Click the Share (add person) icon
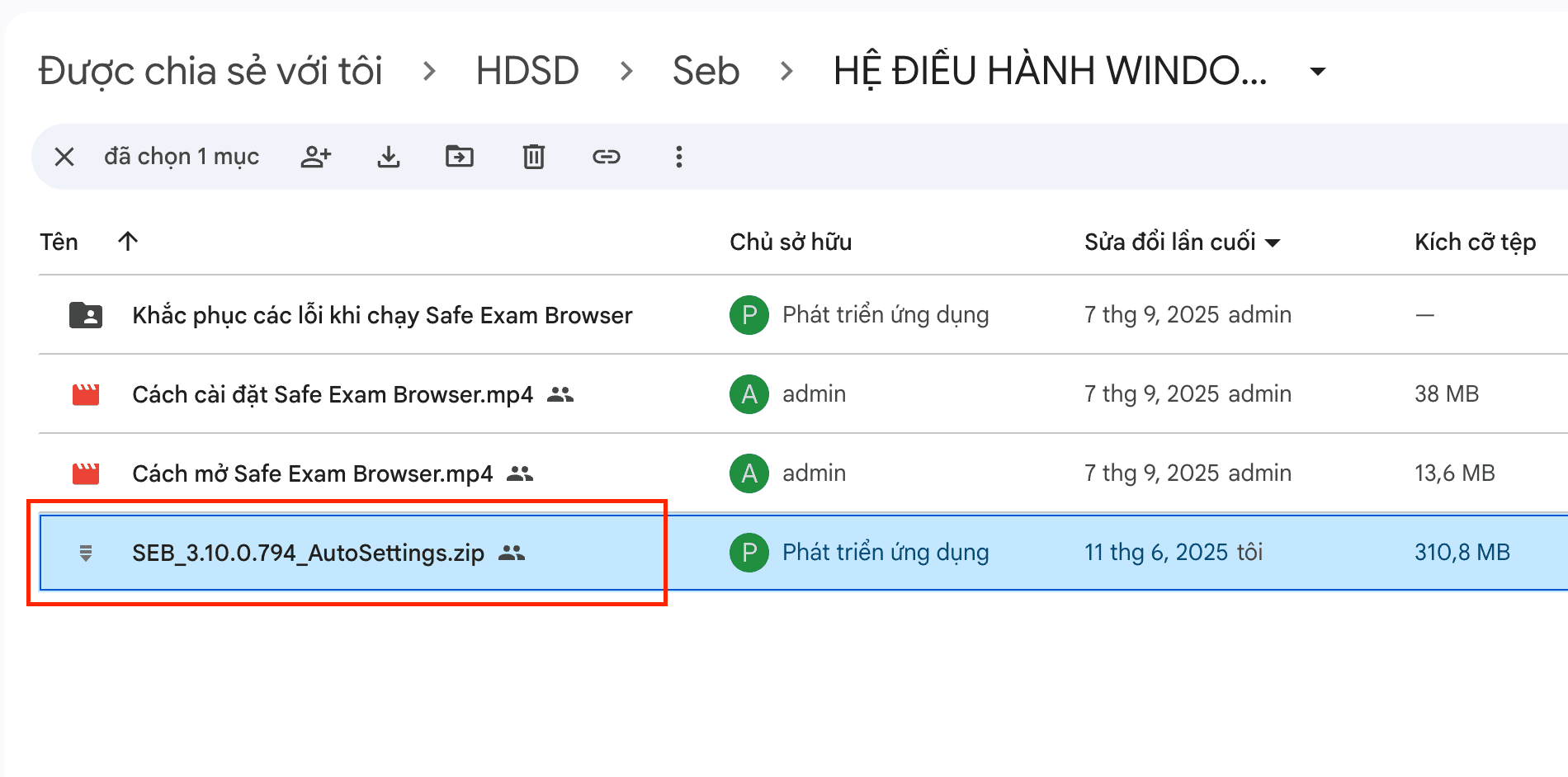The width and height of the screenshot is (1568, 777). (x=315, y=157)
